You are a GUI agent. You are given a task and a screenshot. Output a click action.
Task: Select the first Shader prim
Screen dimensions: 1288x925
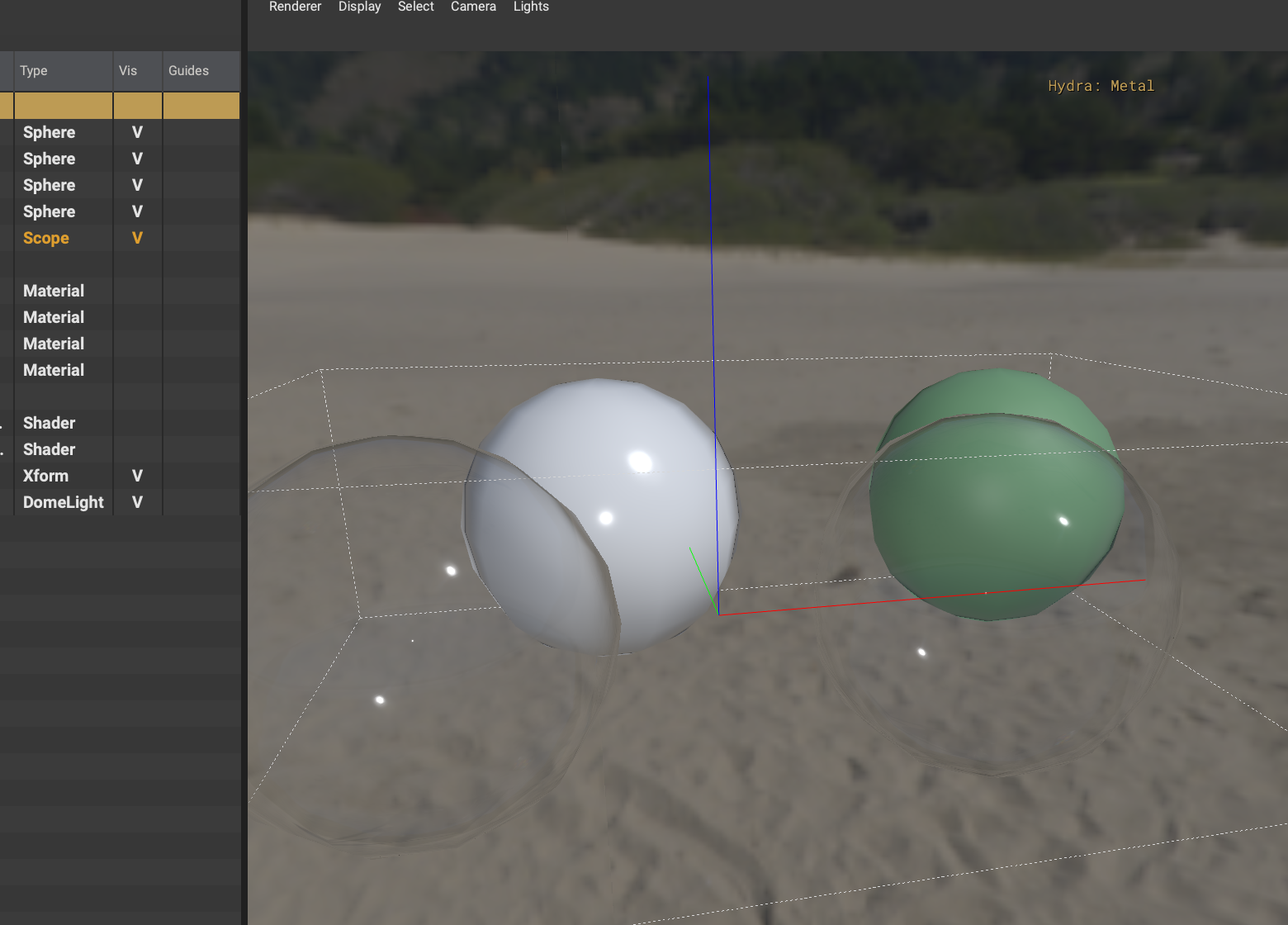[48, 423]
